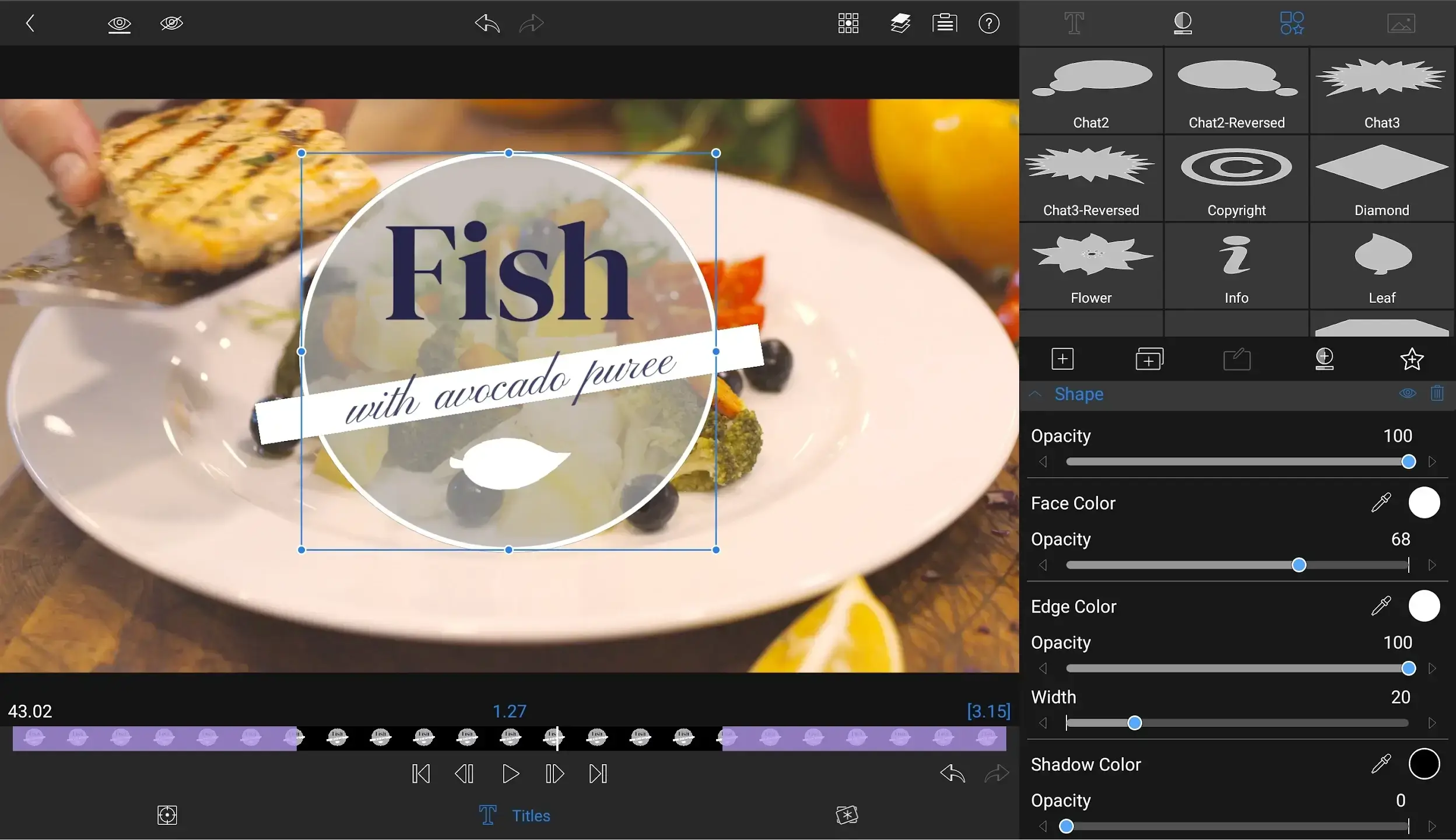Switch to the image background tab

(1401, 23)
